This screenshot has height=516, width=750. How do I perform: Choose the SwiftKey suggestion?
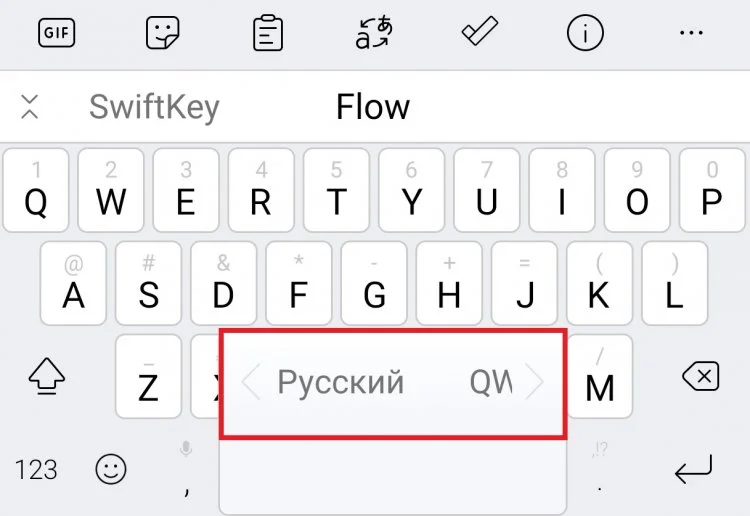tap(154, 107)
